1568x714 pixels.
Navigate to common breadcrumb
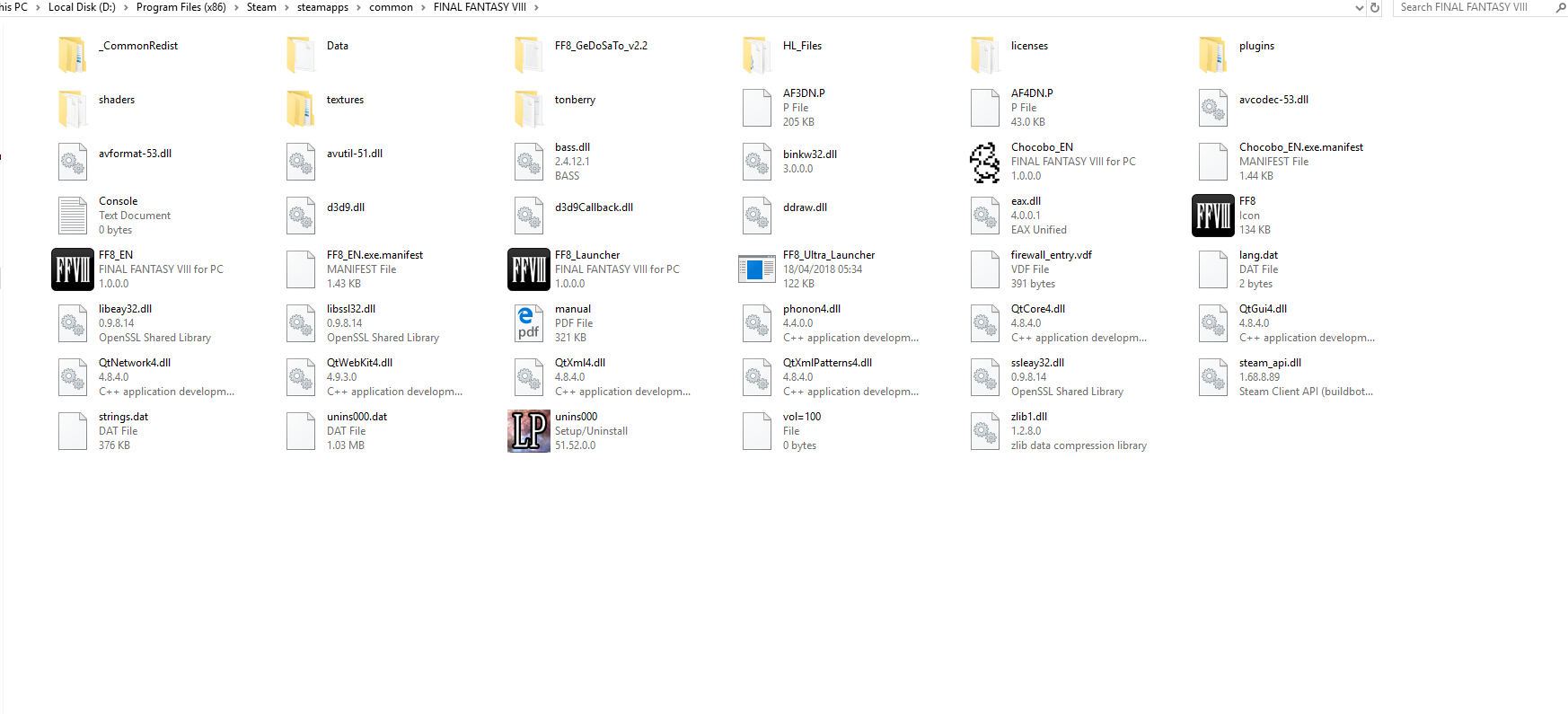point(391,7)
